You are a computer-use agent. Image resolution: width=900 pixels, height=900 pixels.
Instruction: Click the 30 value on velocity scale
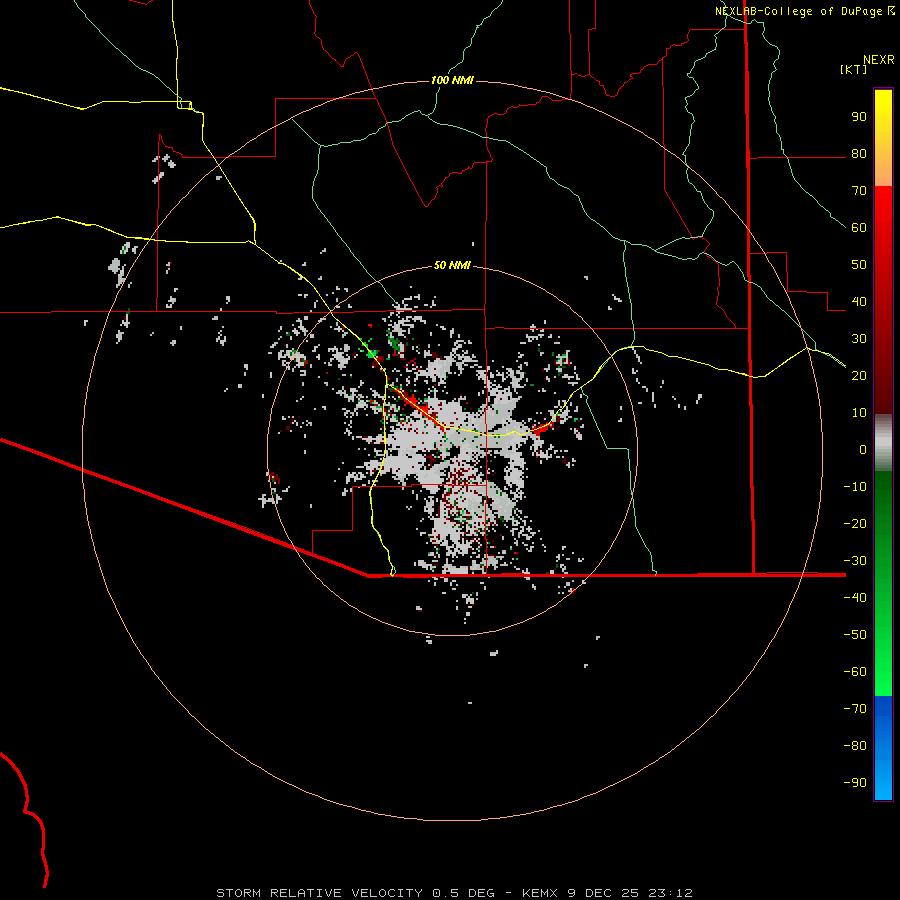pos(859,339)
